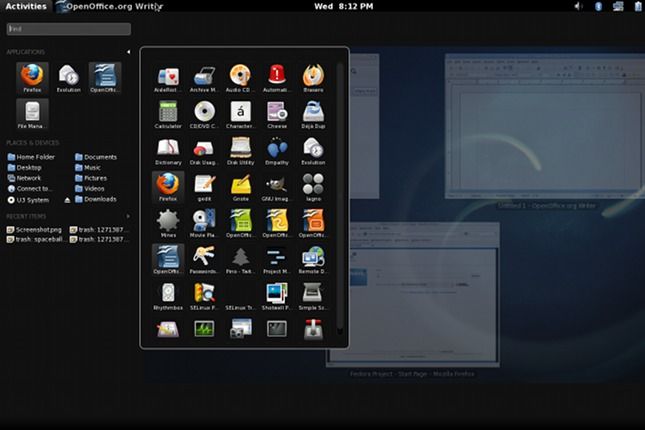Launch Brasero disc burner
This screenshot has height=430, width=645.
tap(313, 79)
